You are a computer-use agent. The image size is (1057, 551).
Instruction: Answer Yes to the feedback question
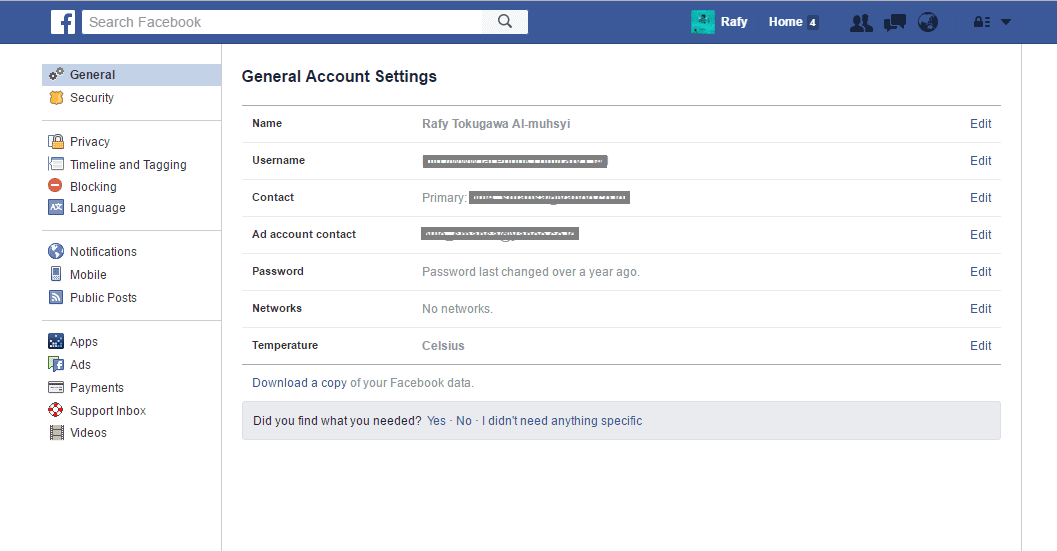click(436, 421)
